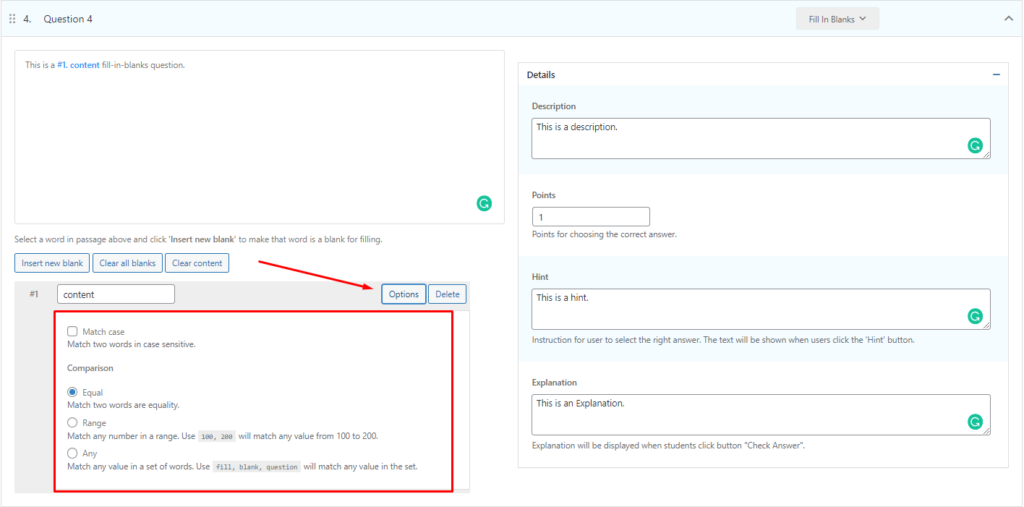
Task: Collapse the Details panel with minus icon
Action: click(x=996, y=75)
